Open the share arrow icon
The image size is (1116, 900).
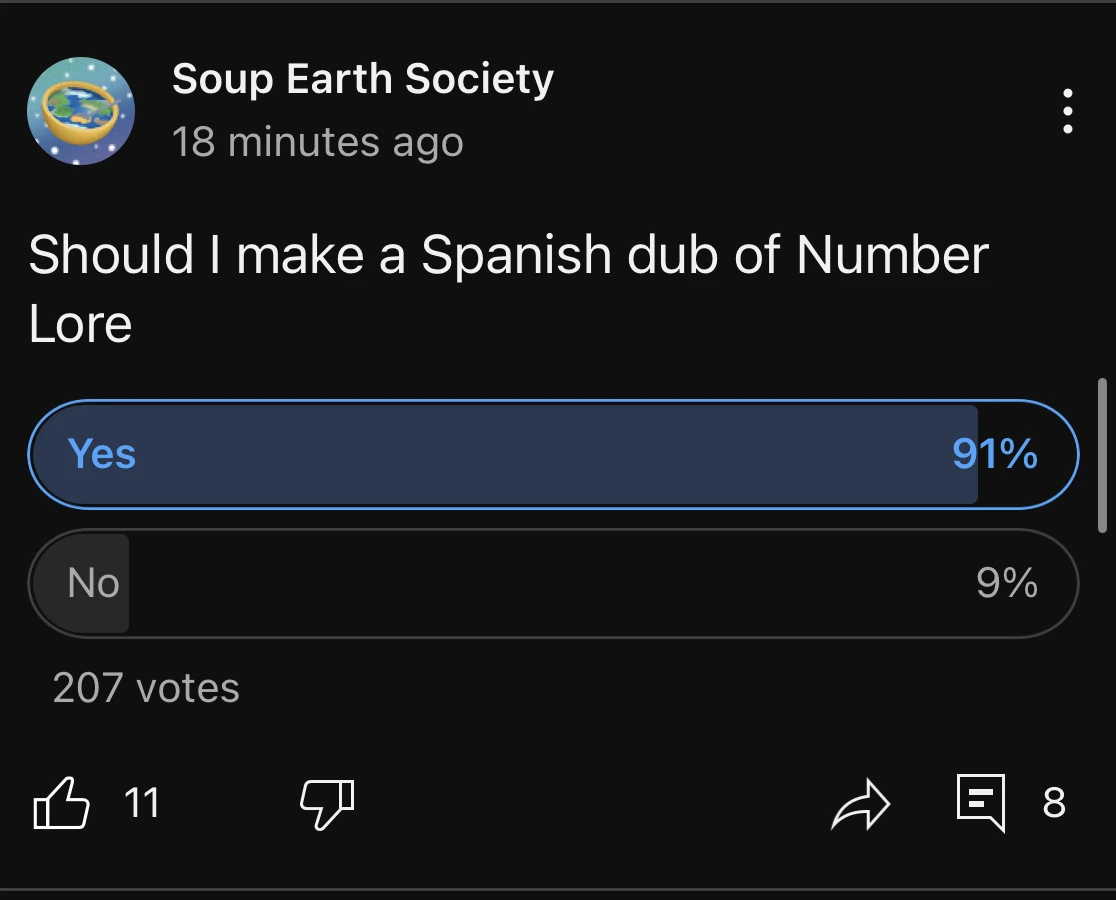point(861,802)
